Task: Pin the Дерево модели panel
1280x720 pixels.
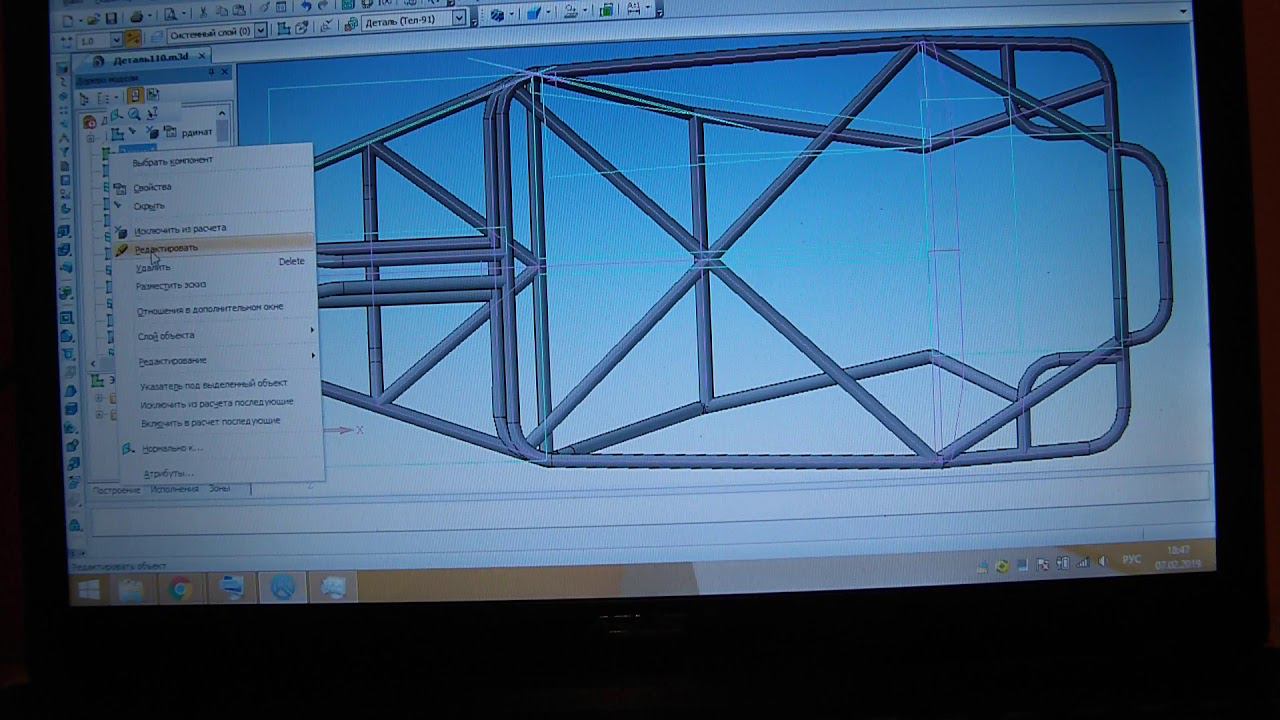Action: pyautogui.click(x=211, y=72)
